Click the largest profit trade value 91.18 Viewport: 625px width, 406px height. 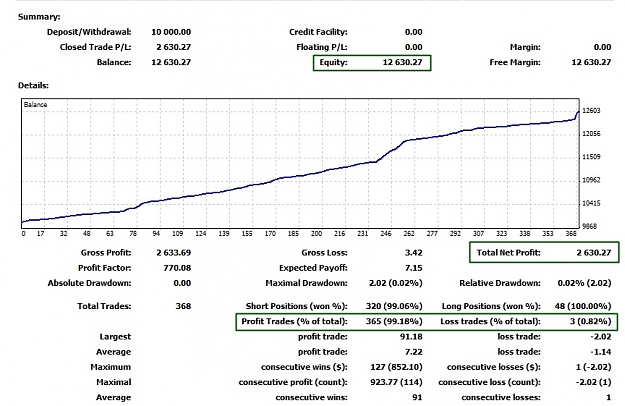411,337
